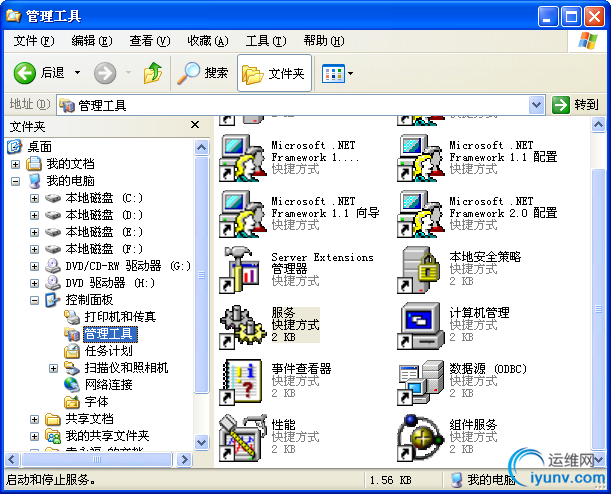Open the 组件服务 shortcut icon
The image size is (611, 494).
[421, 438]
